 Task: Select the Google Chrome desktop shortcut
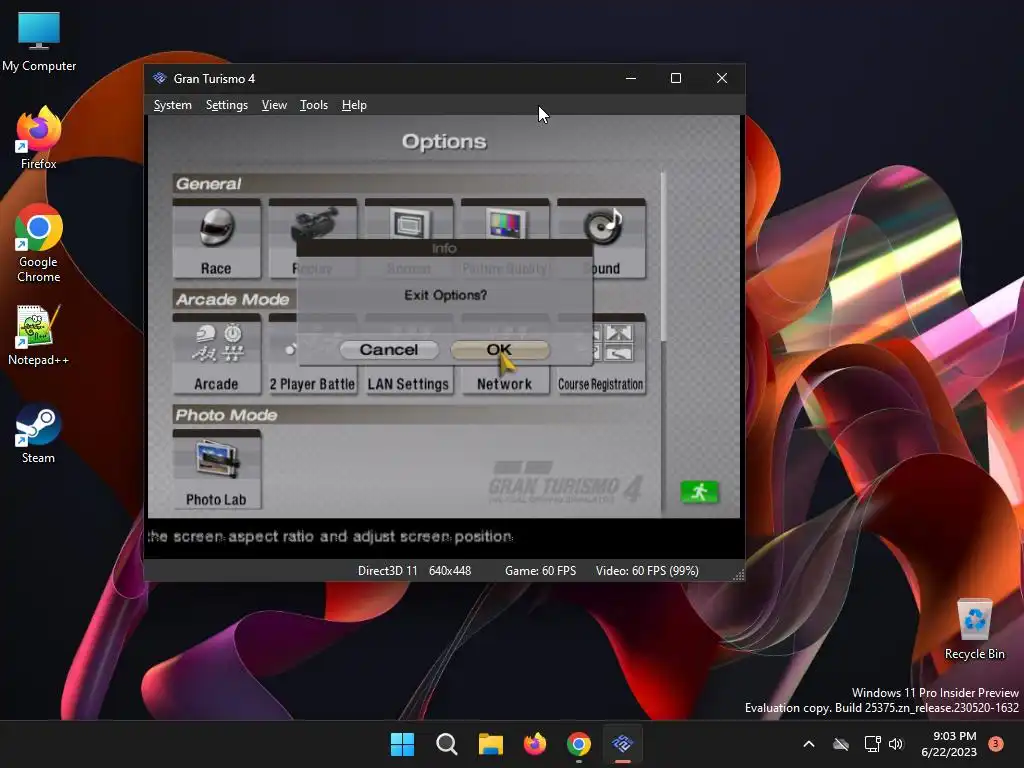(x=39, y=243)
